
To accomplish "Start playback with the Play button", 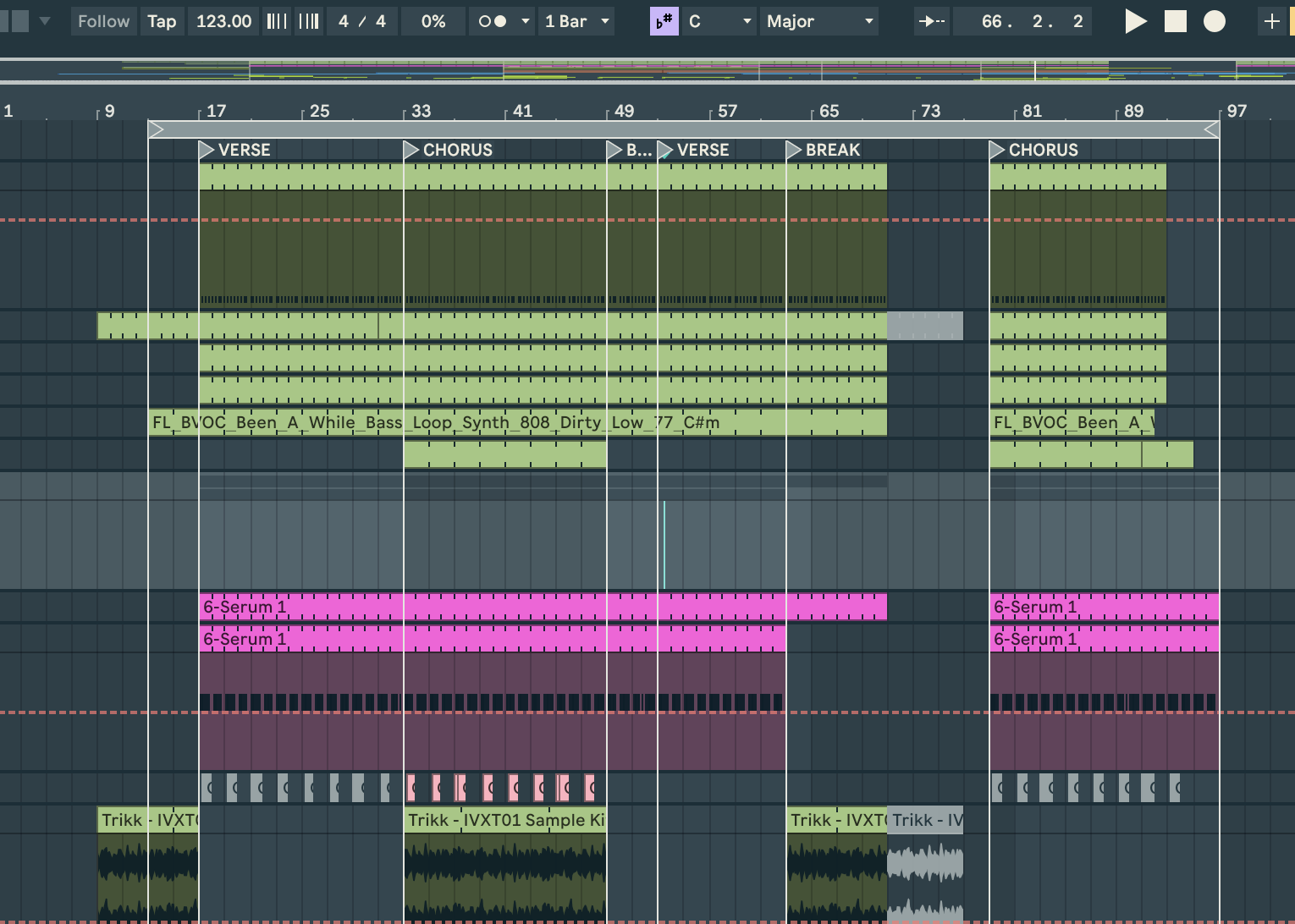I will (1135, 21).
